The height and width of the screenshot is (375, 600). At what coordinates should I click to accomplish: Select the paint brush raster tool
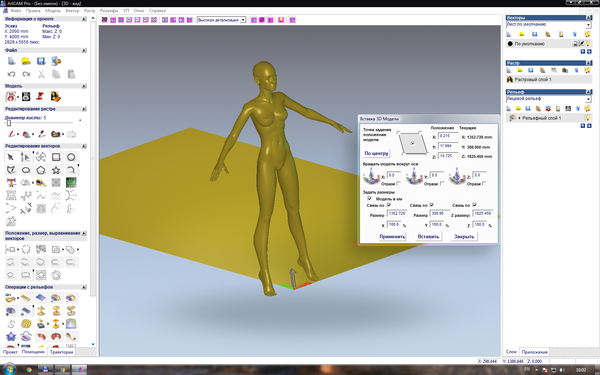click(x=11, y=134)
